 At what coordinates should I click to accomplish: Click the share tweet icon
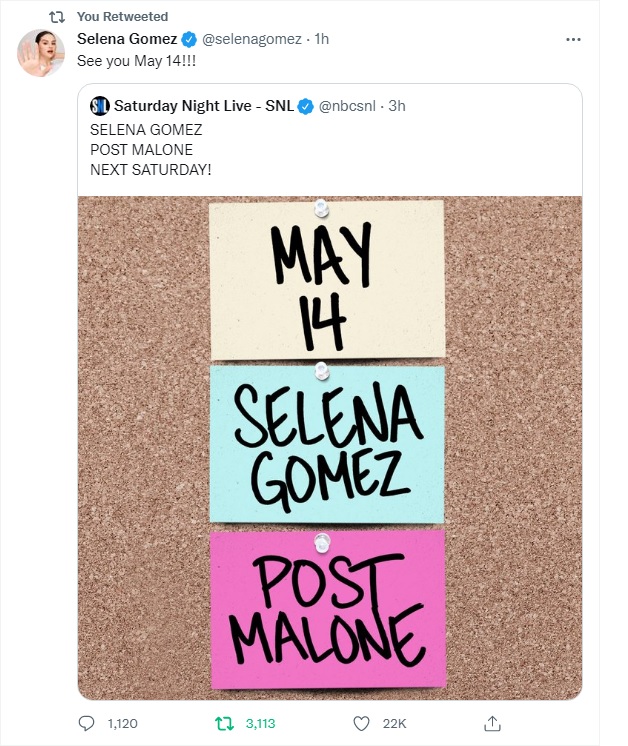(491, 722)
